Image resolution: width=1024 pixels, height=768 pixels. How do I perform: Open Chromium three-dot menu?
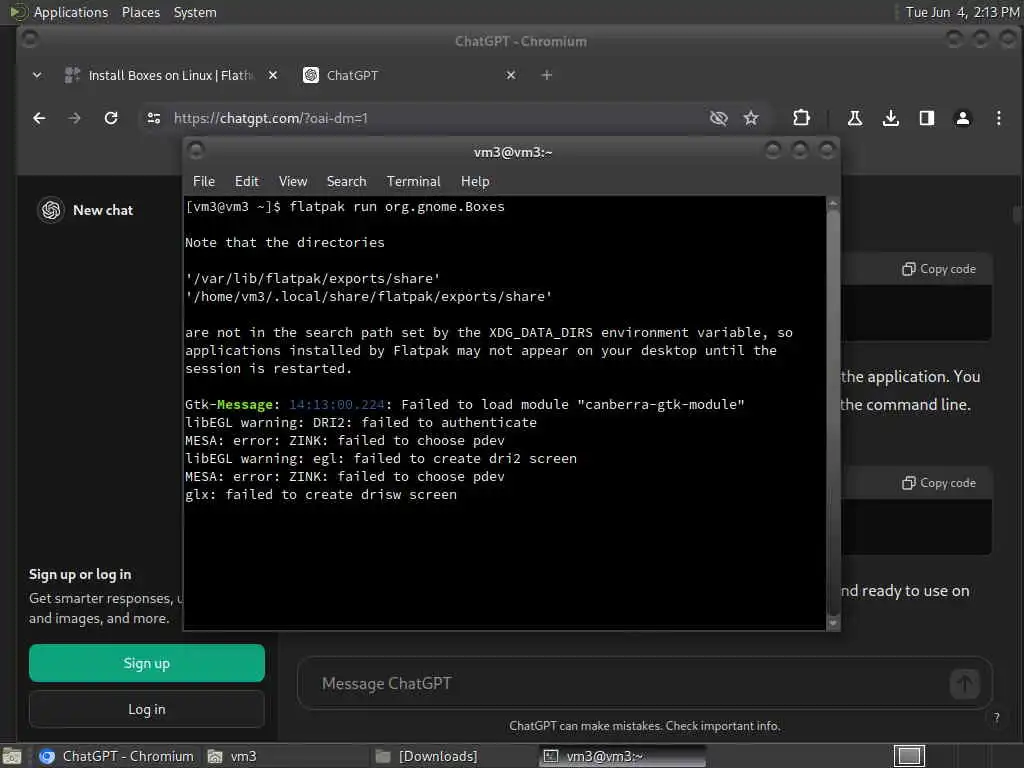(999, 118)
